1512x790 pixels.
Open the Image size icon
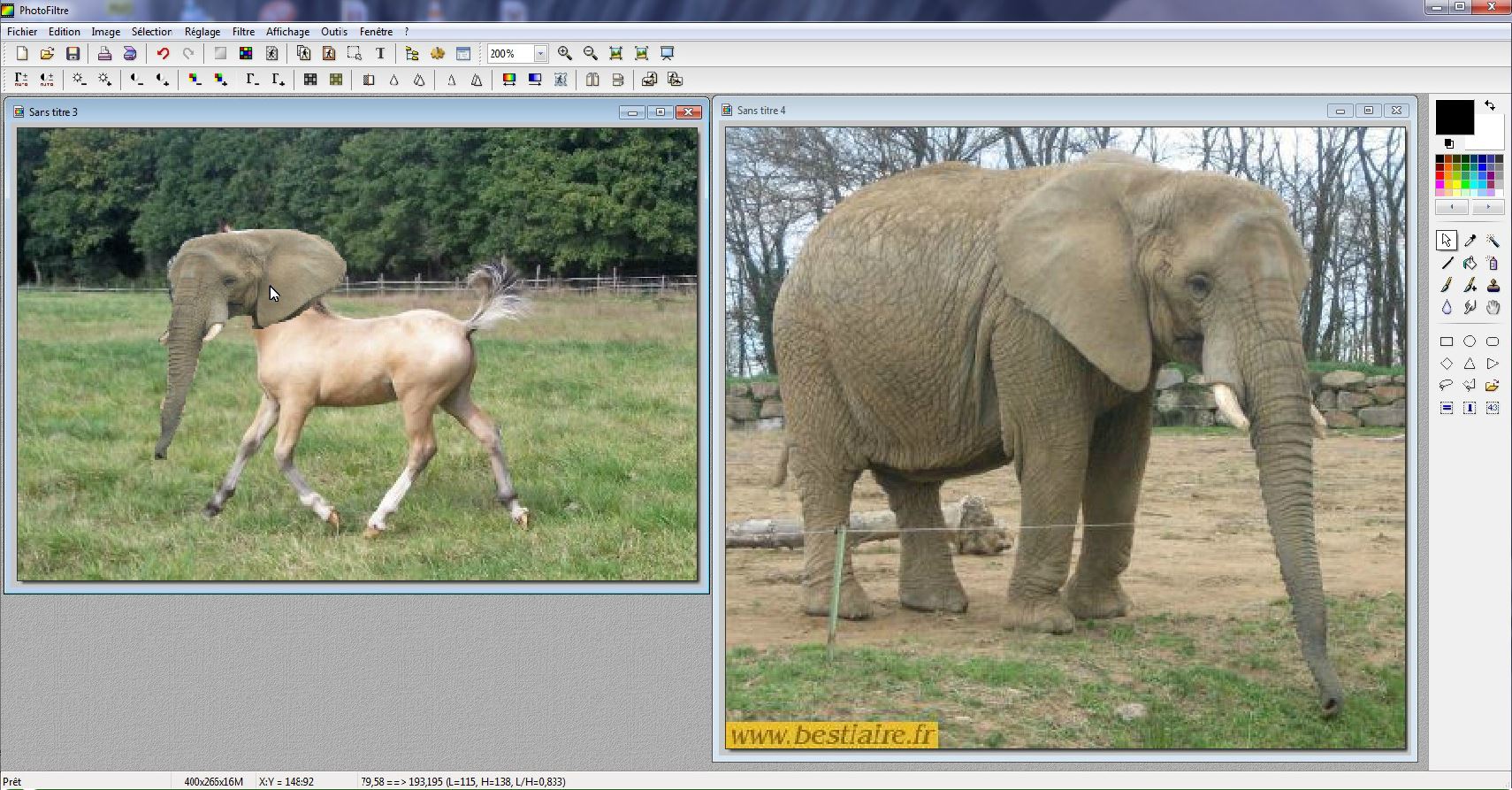[x=303, y=54]
